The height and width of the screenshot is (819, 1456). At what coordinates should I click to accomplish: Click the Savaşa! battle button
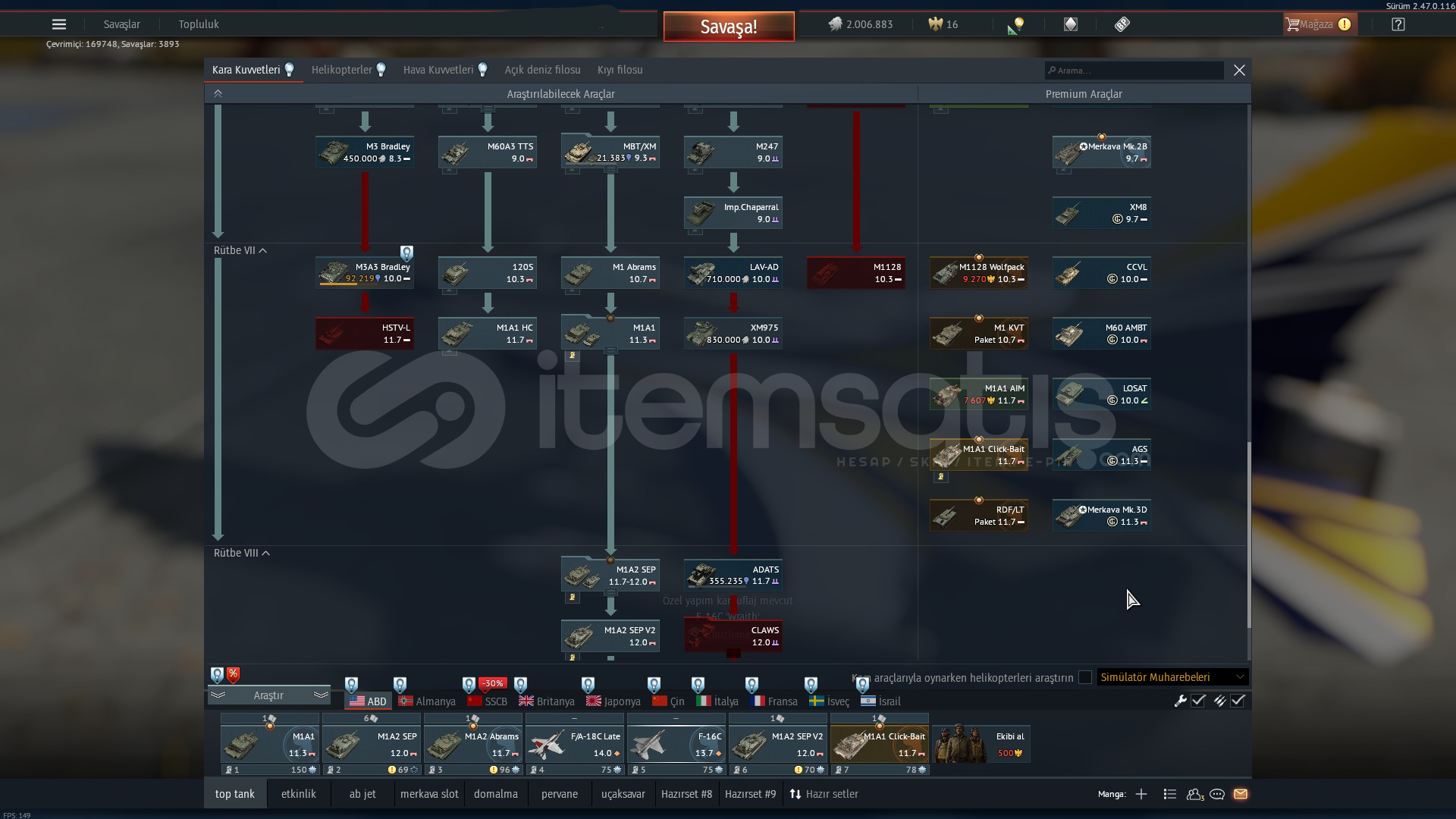click(x=729, y=27)
